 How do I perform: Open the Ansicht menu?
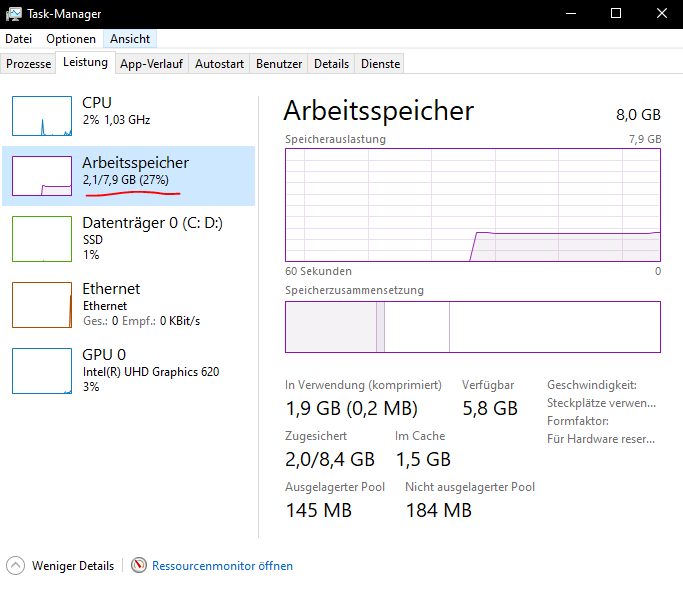coord(130,39)
